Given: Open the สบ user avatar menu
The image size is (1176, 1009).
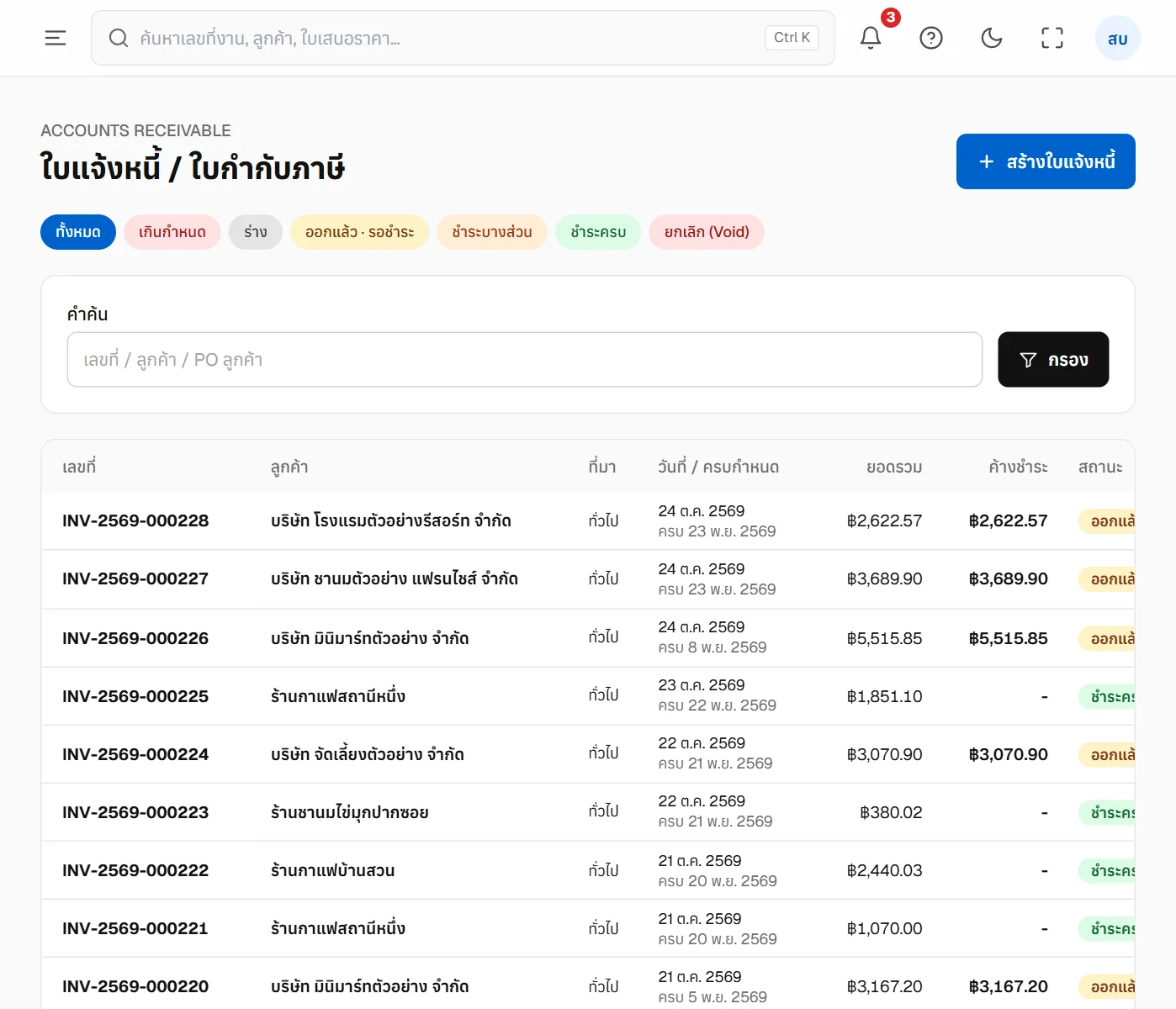Looking at the screenshot, I should pos(1118,39).
